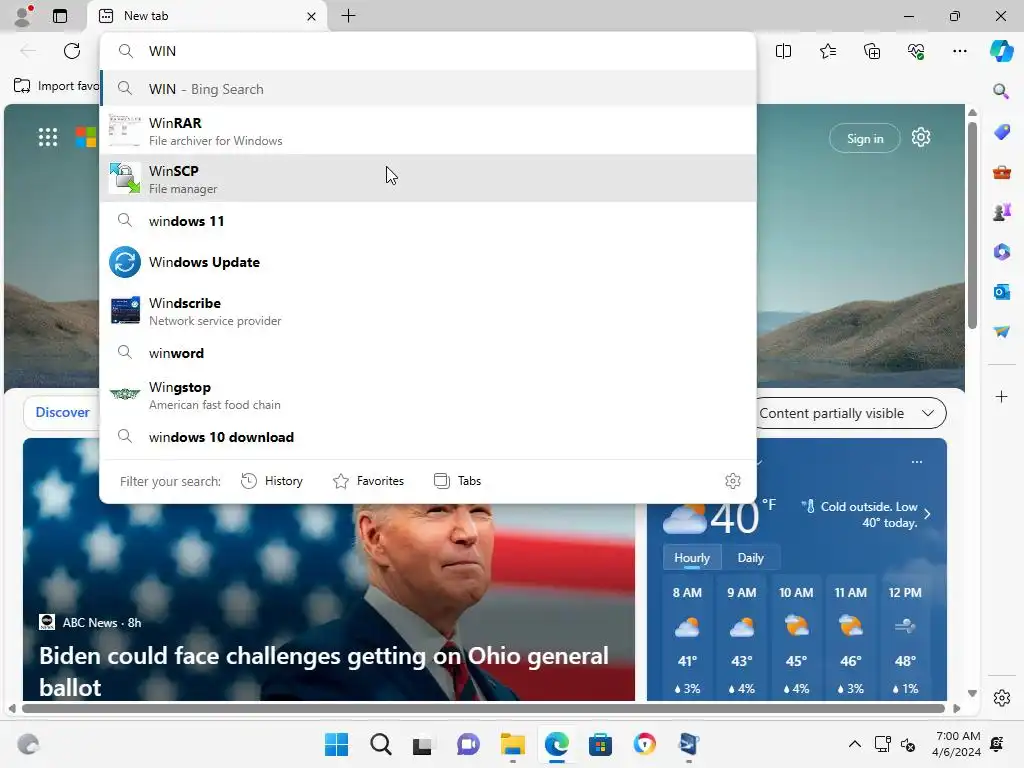Open Settings and more ellipsis menu

click(960, 51)
